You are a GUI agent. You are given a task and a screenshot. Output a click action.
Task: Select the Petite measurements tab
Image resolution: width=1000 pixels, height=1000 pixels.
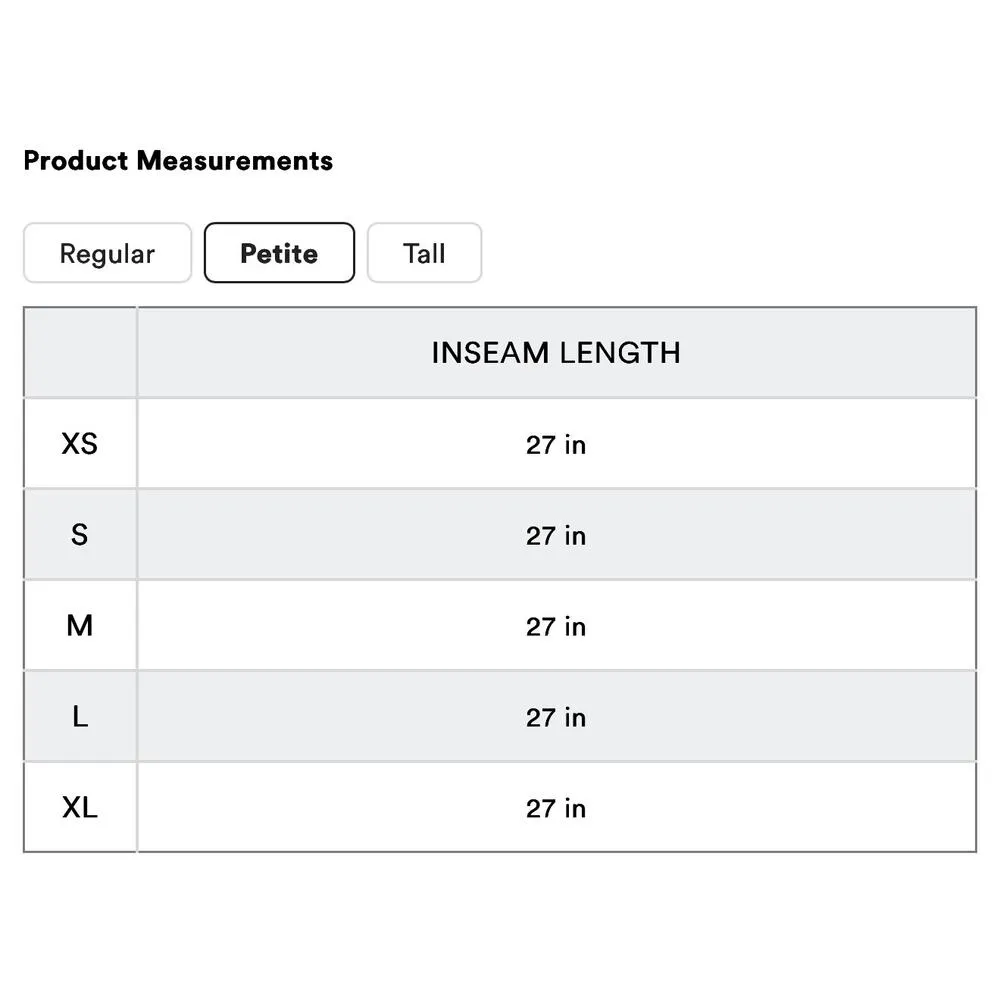click(x=279, y=253)
